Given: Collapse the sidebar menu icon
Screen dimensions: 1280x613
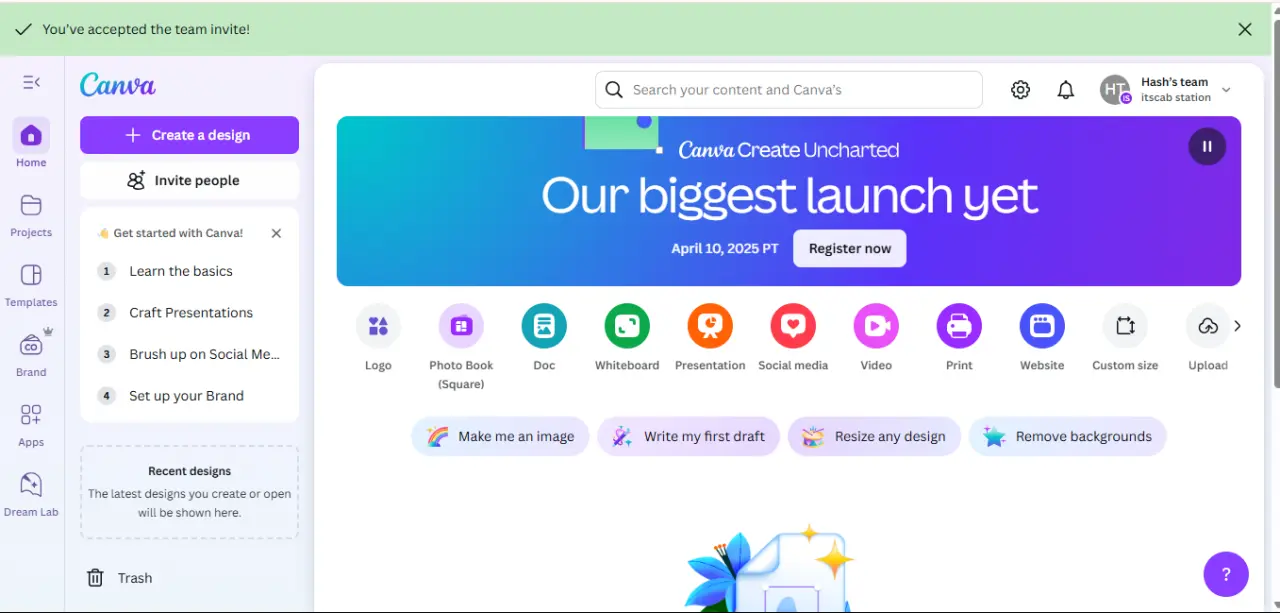Looking at the screenshot, I should (31, 82).
